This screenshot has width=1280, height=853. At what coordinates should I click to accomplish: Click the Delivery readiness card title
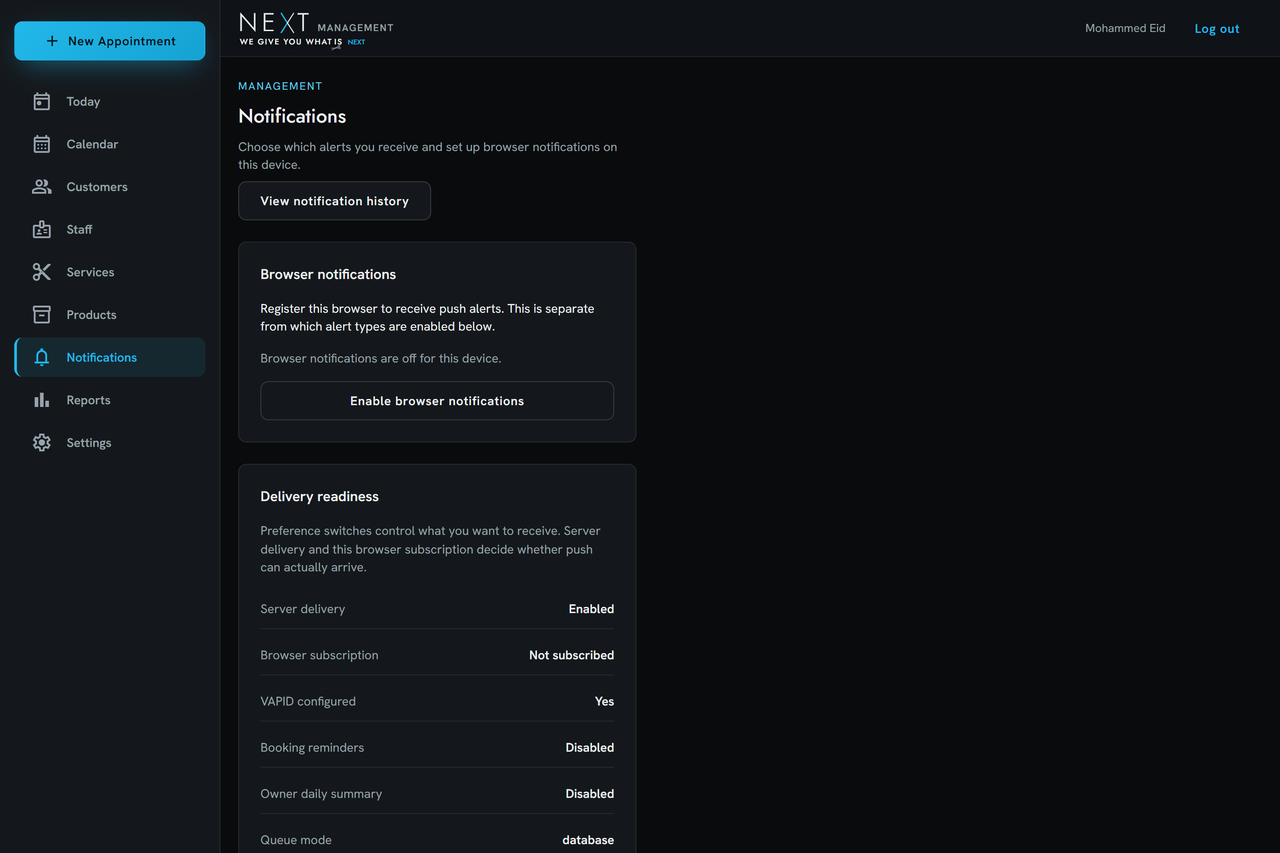pyautogui.click(x=319, y=496)
